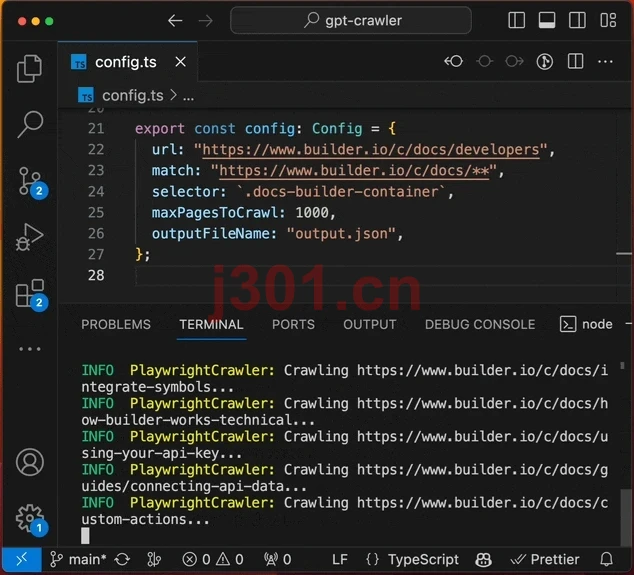Toggle the secondary side bar layout button
This screenshot has height=575, width=634.
pos(577,20)
